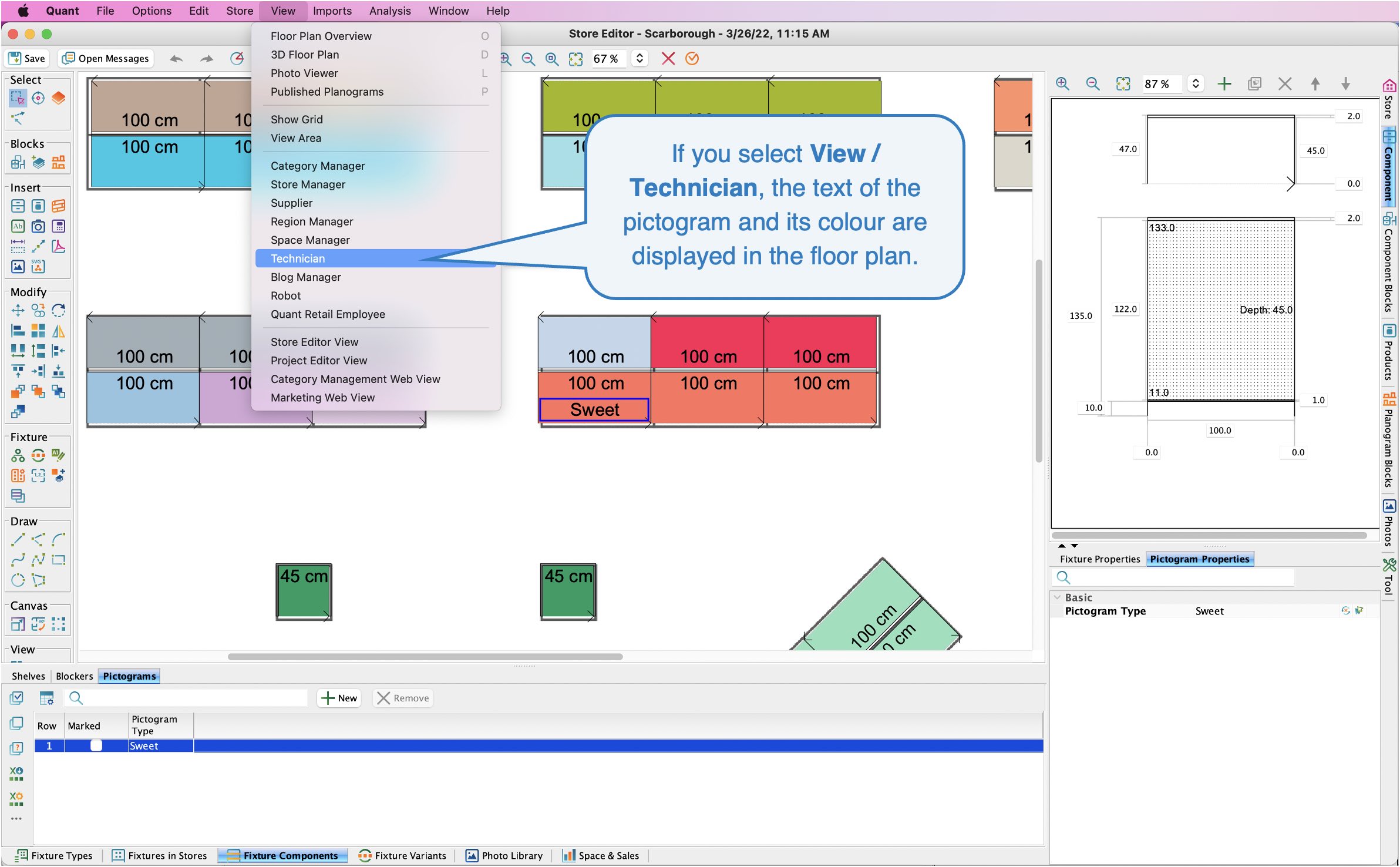Select Category Manager menu entry
This screenshot has width=1400, height=867.
pos(376,166)
